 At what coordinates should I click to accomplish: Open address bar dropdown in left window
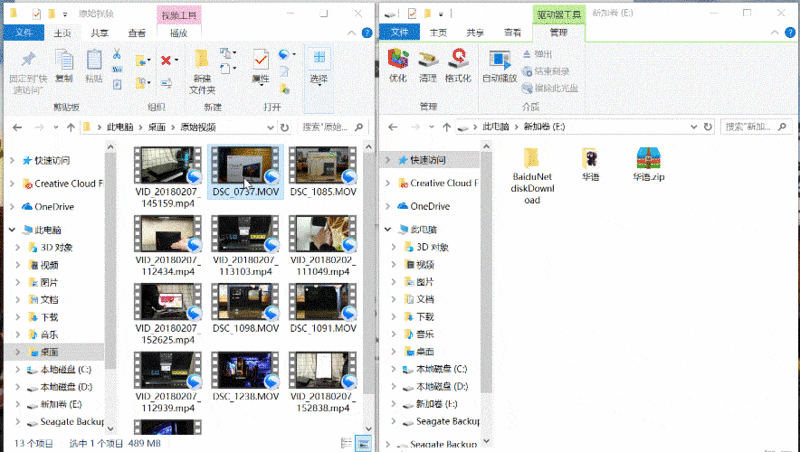270,128
